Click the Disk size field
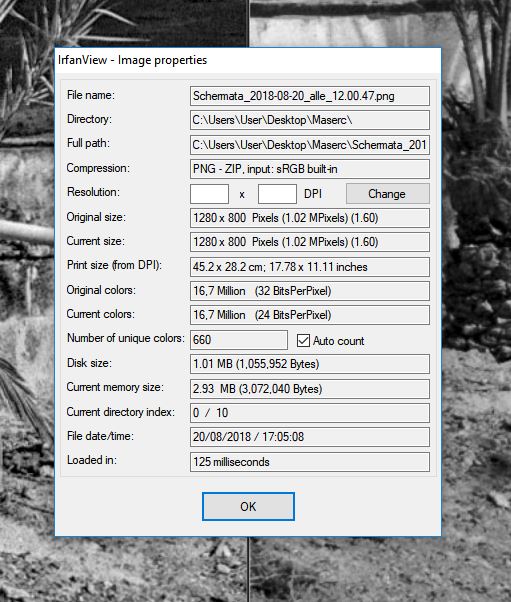511x602 pixels. pyautogui.click(x=310, y=364)
